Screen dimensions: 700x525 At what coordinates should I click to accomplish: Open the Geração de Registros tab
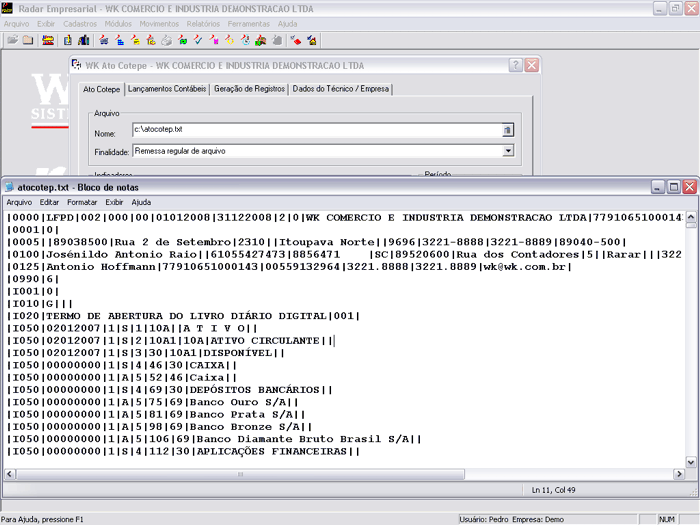click(x=247, y=89)
